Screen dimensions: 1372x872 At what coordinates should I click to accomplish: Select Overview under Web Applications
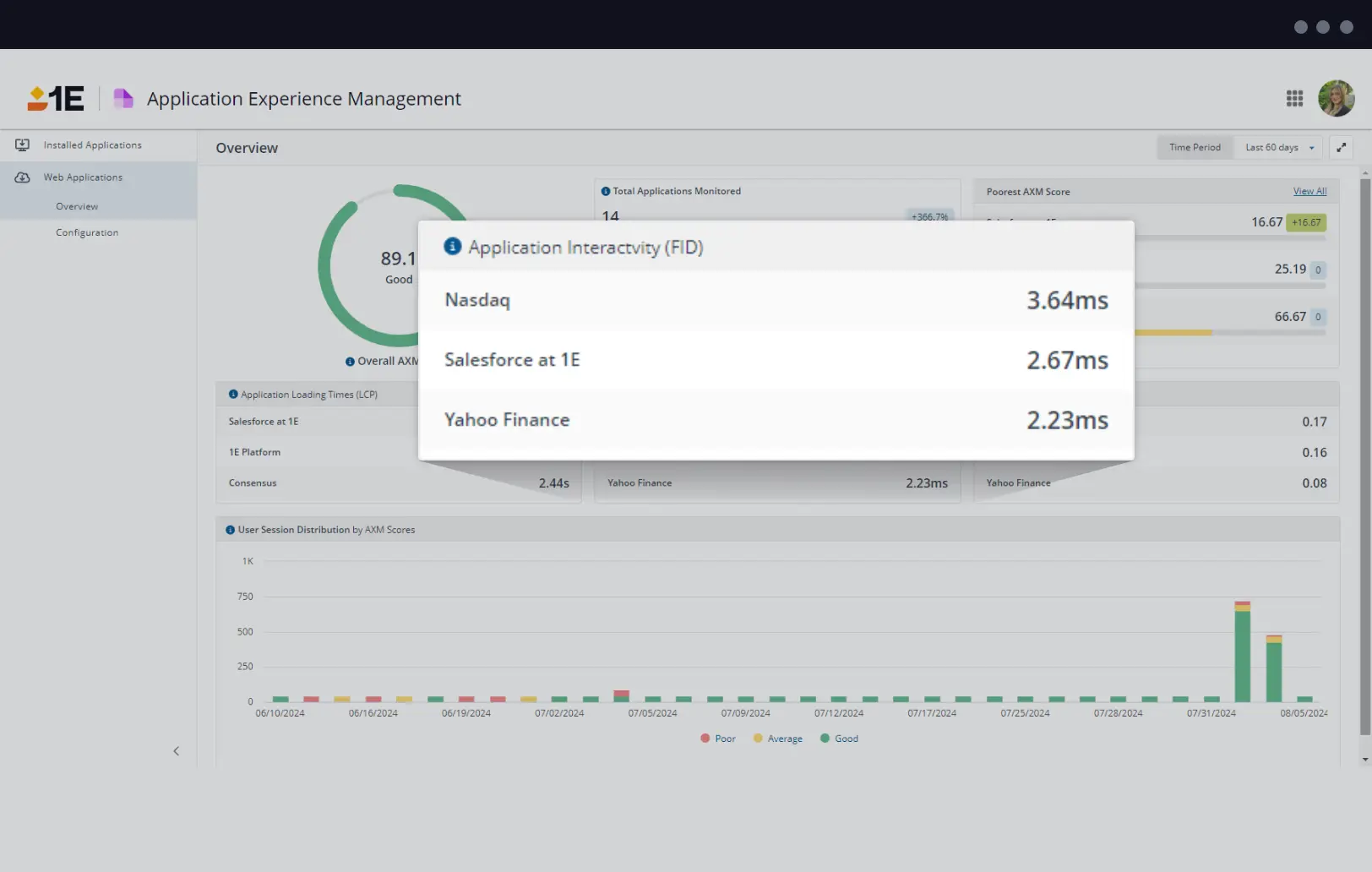77,205
